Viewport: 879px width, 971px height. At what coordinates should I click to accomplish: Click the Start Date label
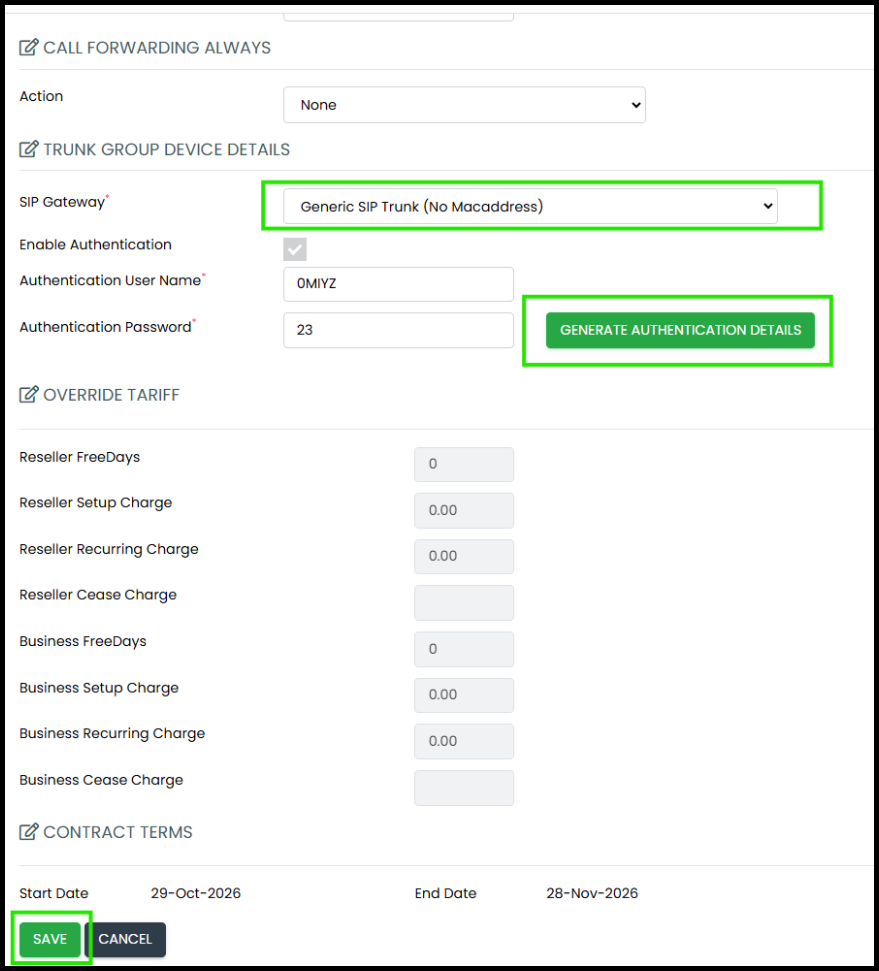[x=54, y=893]
